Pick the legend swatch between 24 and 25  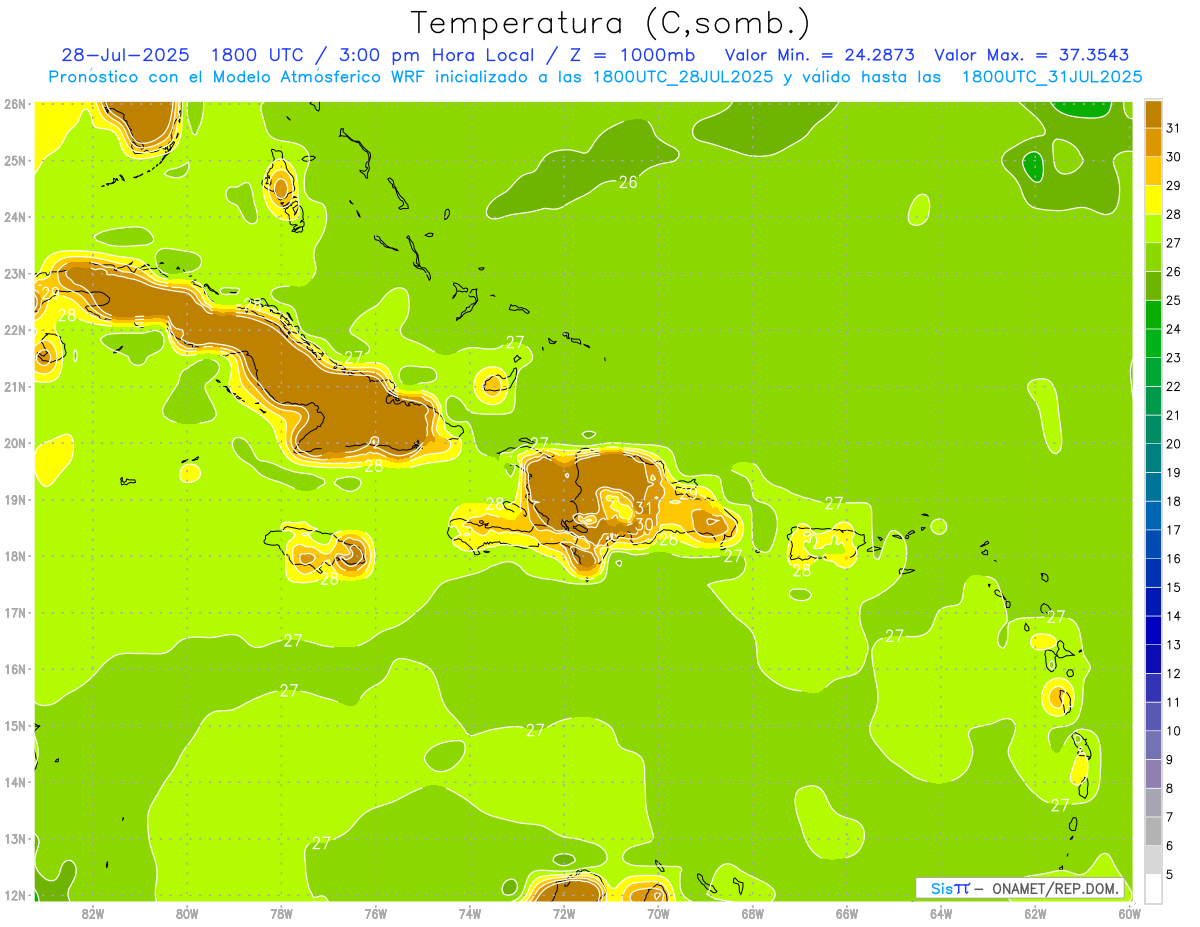1153,315
